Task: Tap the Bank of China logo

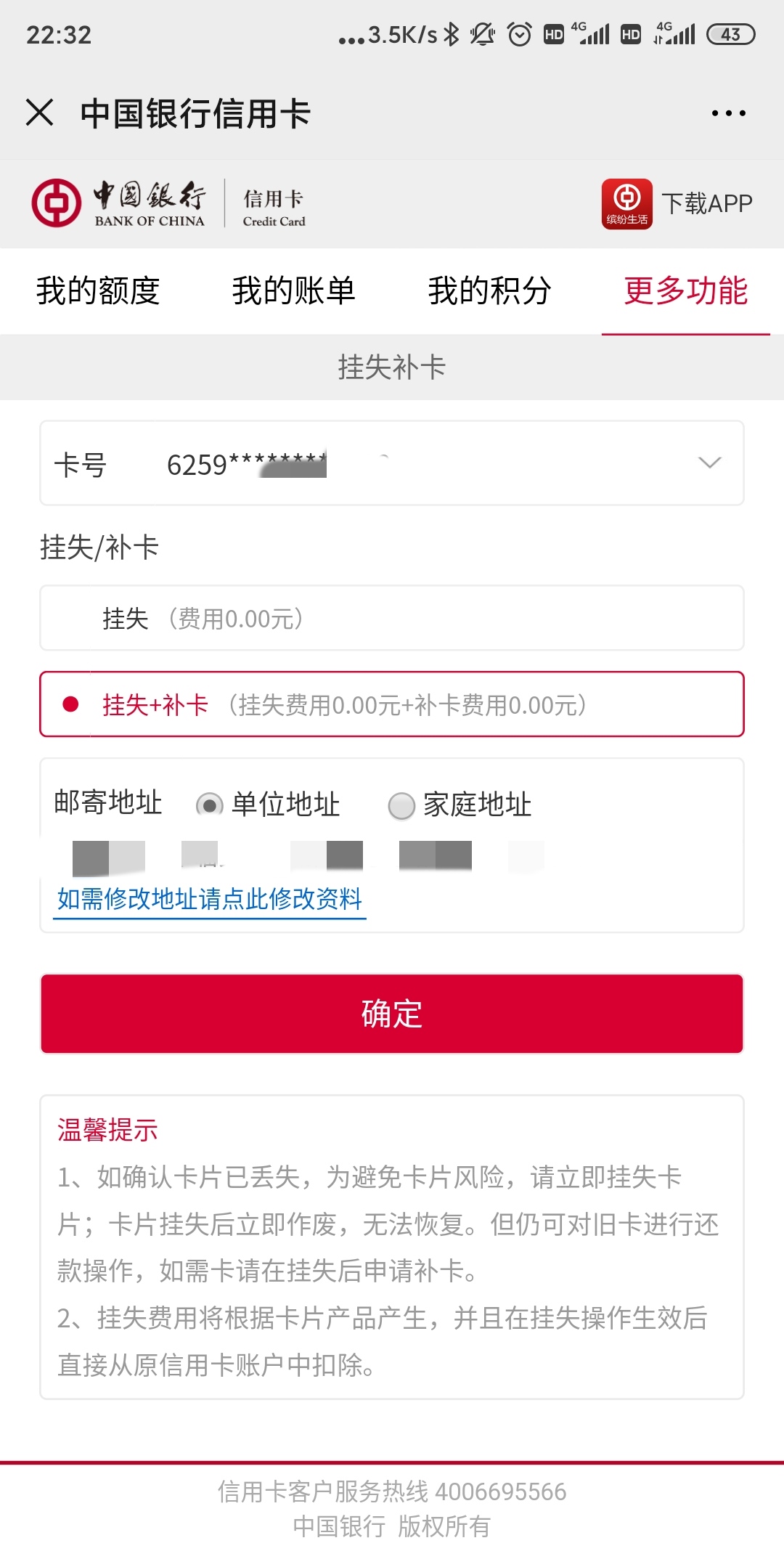Action: tap(118, 203)
